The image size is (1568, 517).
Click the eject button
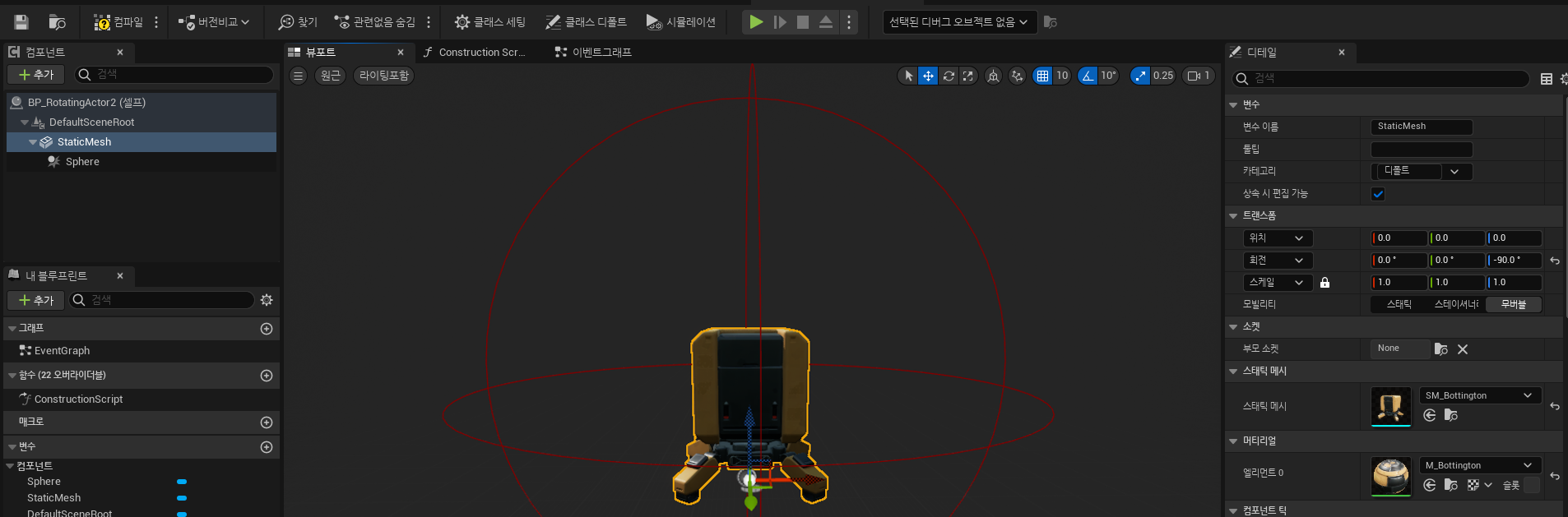[x=826, y=22]
